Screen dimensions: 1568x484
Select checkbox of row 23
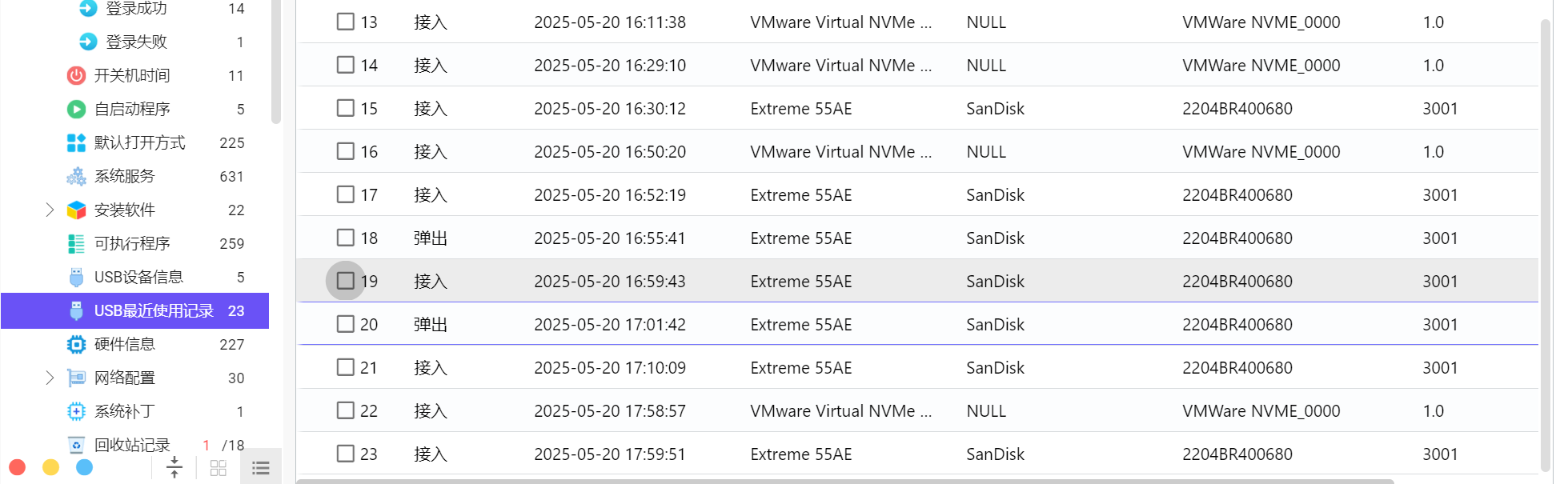tap(345, 454)
